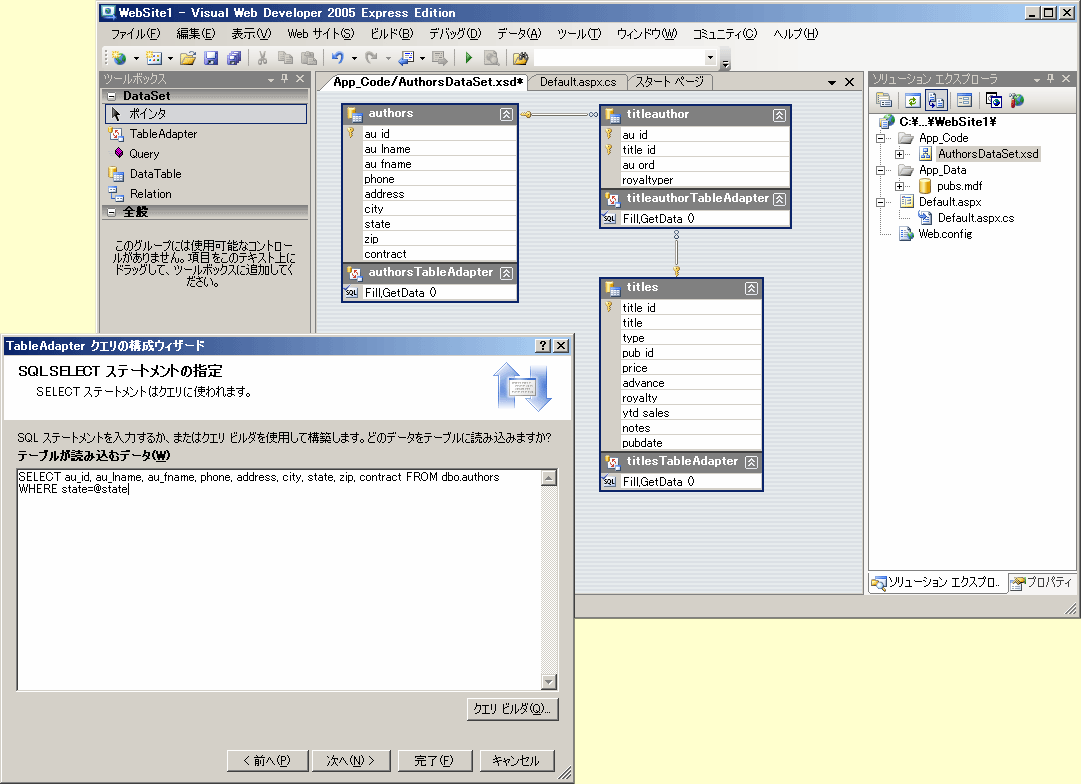Expand the pubs.mdf tree node
The height and width of the screenshot is (784, 1081).
(x=900, y=186)
